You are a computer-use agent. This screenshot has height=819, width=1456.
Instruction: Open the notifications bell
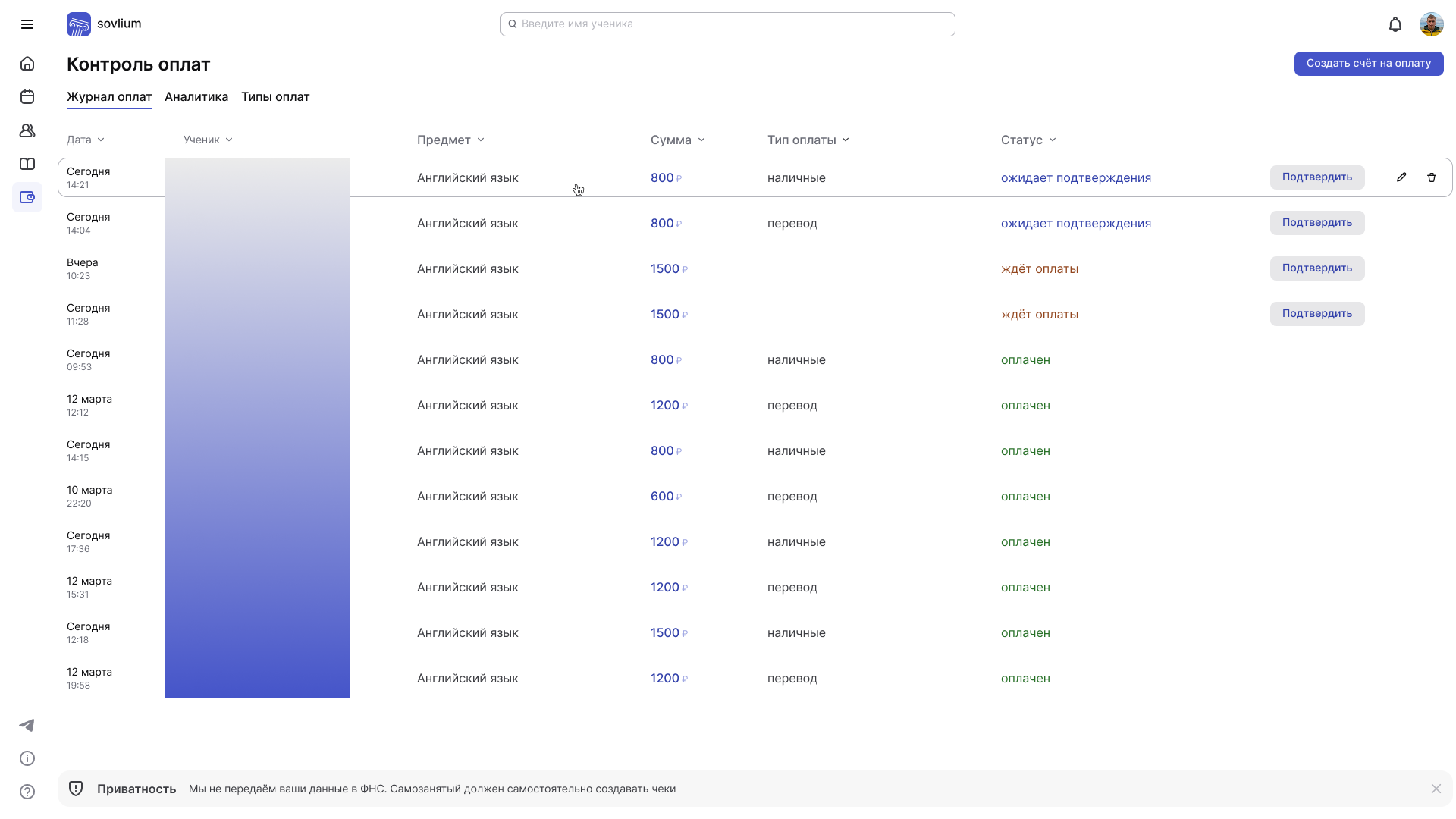click(1395, 25)
